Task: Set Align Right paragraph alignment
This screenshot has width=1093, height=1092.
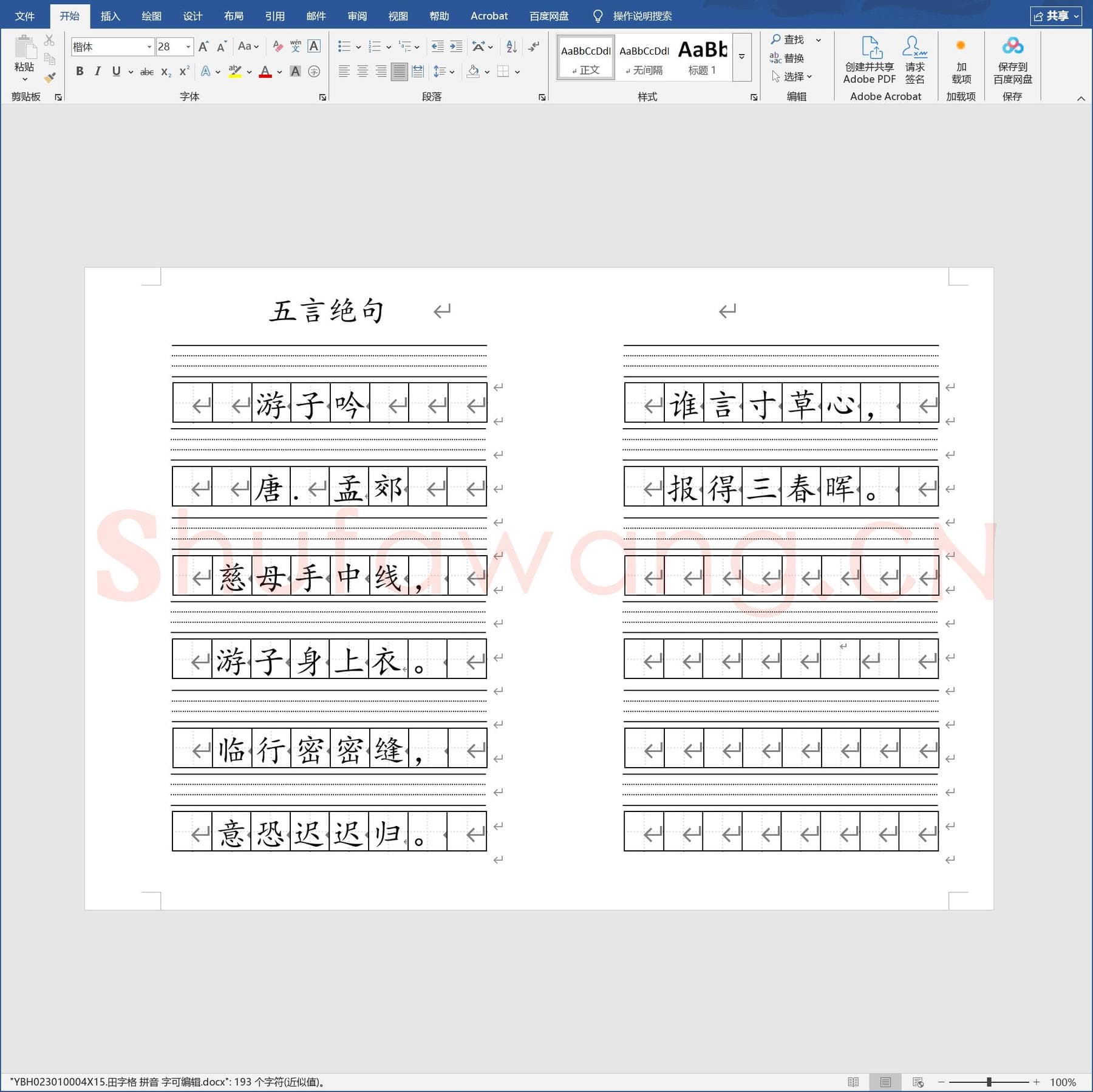Action: [381, 72]
